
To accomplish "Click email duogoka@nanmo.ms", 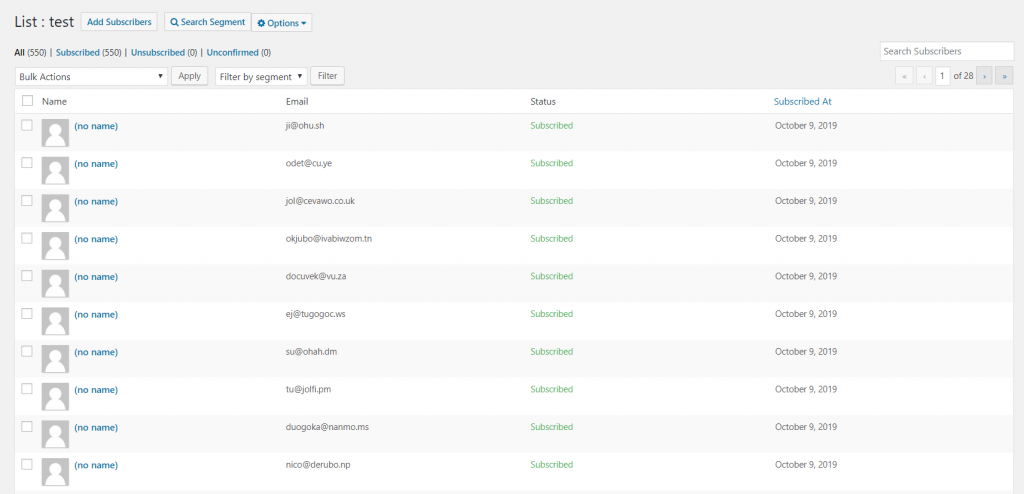I will 328,427.
